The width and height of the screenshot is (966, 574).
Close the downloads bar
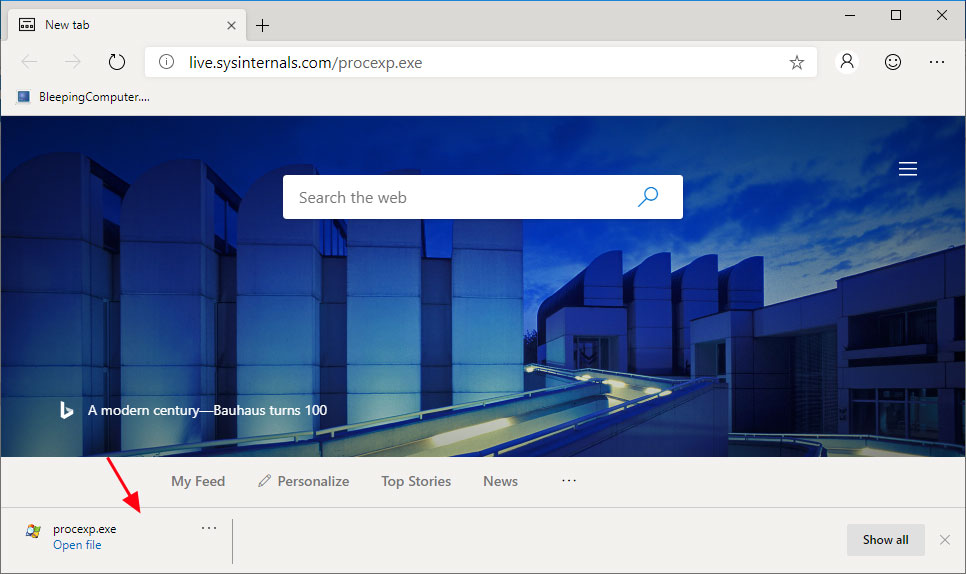tap(944, 540)
